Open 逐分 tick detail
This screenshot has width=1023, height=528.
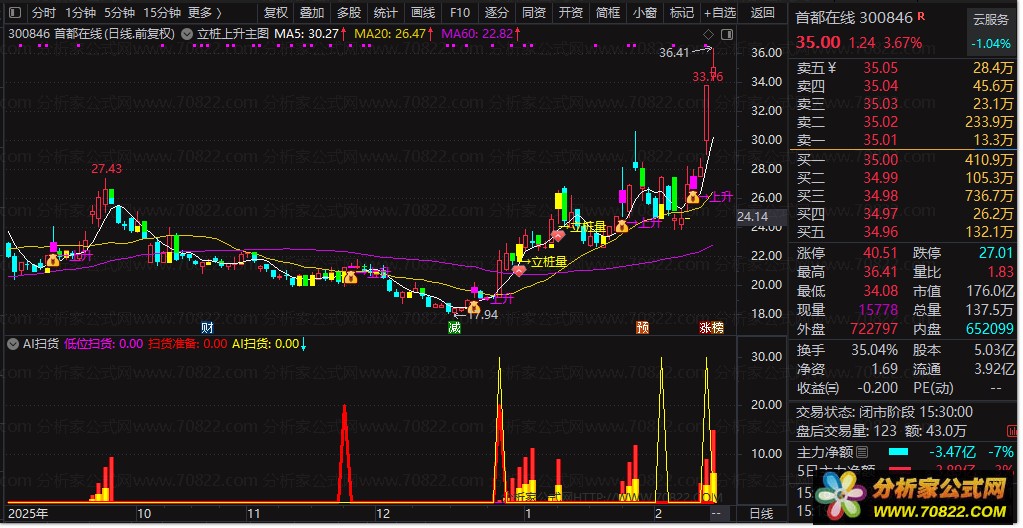(497, 12)
